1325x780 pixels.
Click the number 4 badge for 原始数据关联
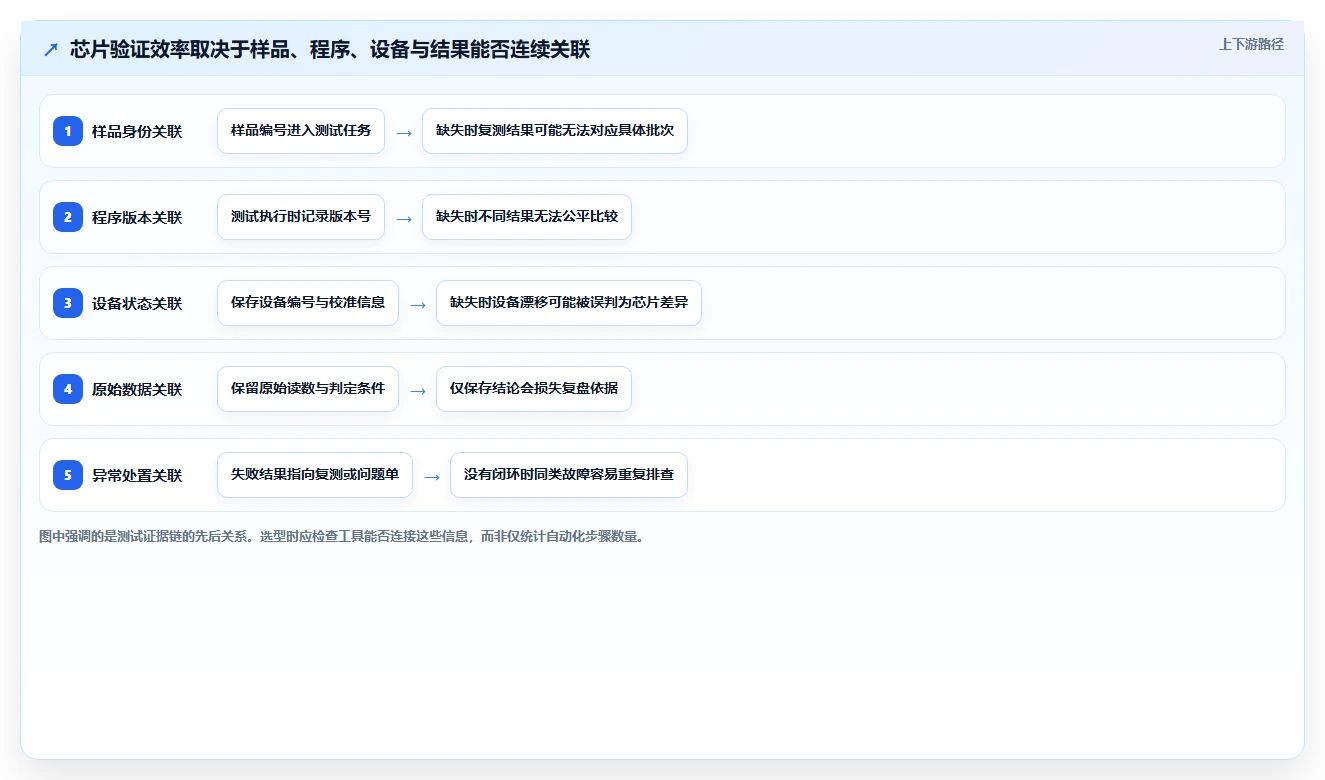[x=68, y=389]
